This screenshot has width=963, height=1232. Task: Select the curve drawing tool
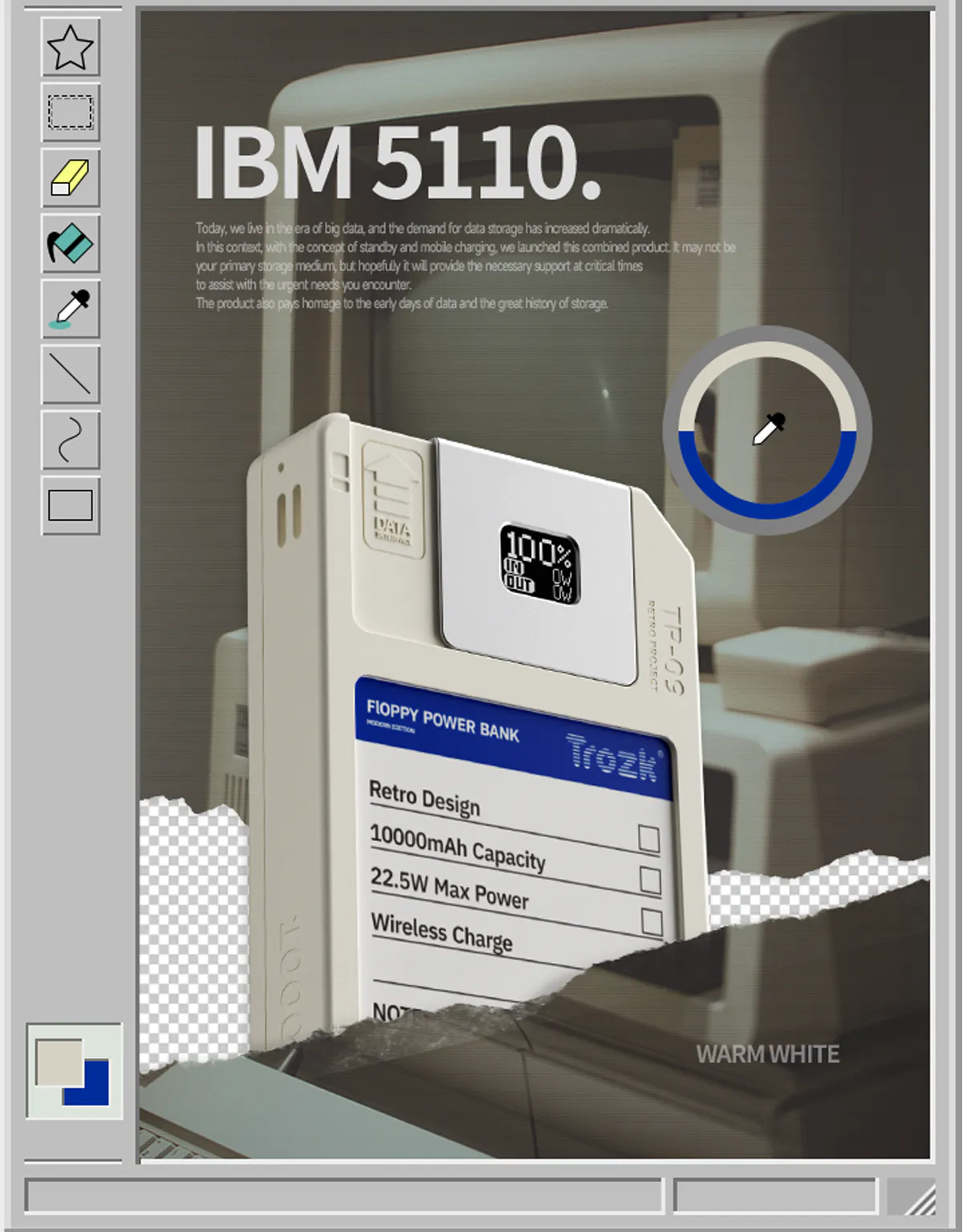point(71,440)
